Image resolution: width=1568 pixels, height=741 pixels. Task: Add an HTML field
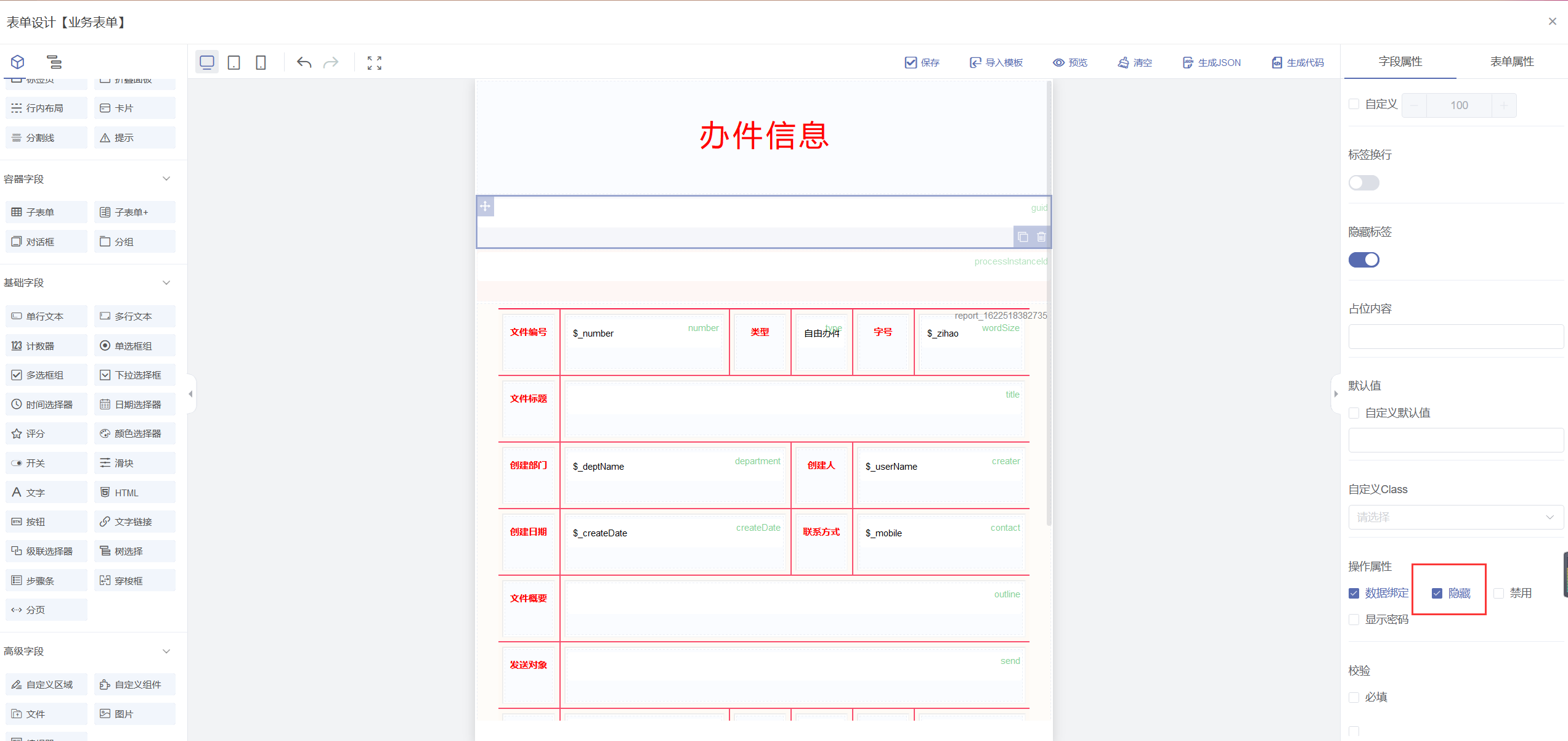coord(135,493)
